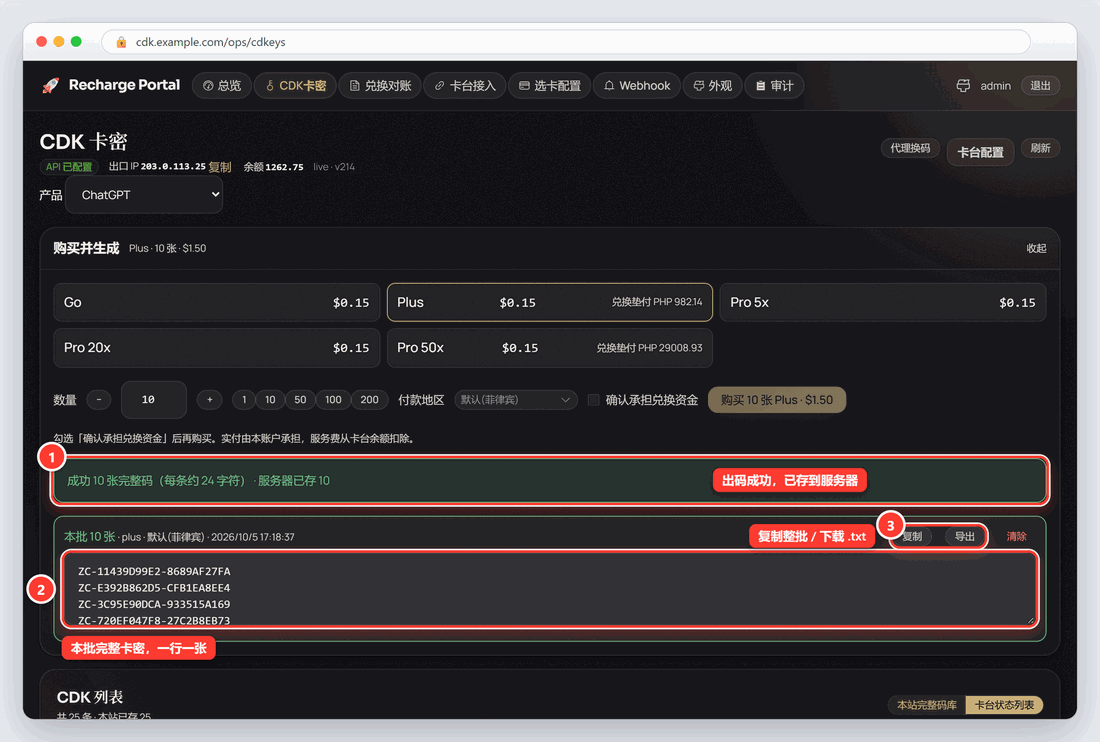Switch to 本站完整码库 view
1100x742 pixels.
pos(927,705)
